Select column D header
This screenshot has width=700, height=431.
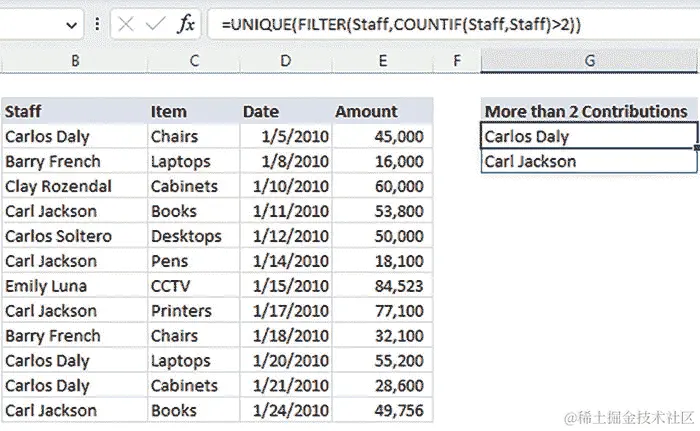coord(285,61)
